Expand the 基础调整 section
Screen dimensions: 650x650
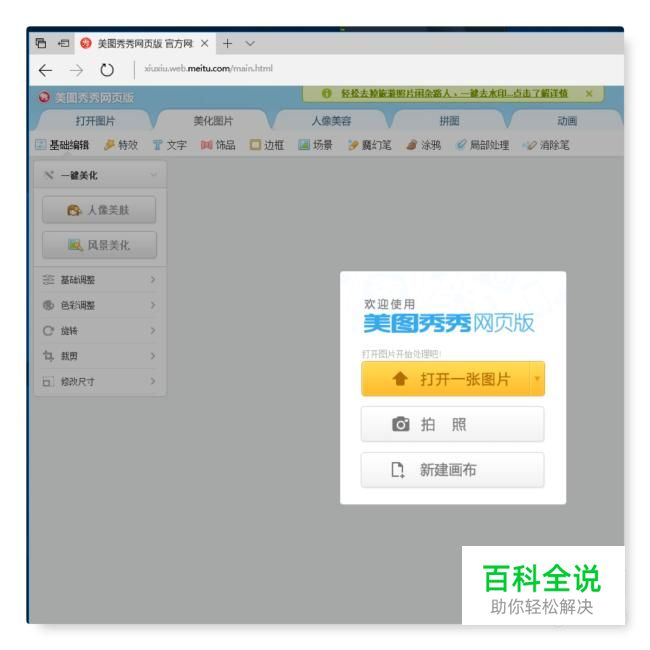click(100, 280)
